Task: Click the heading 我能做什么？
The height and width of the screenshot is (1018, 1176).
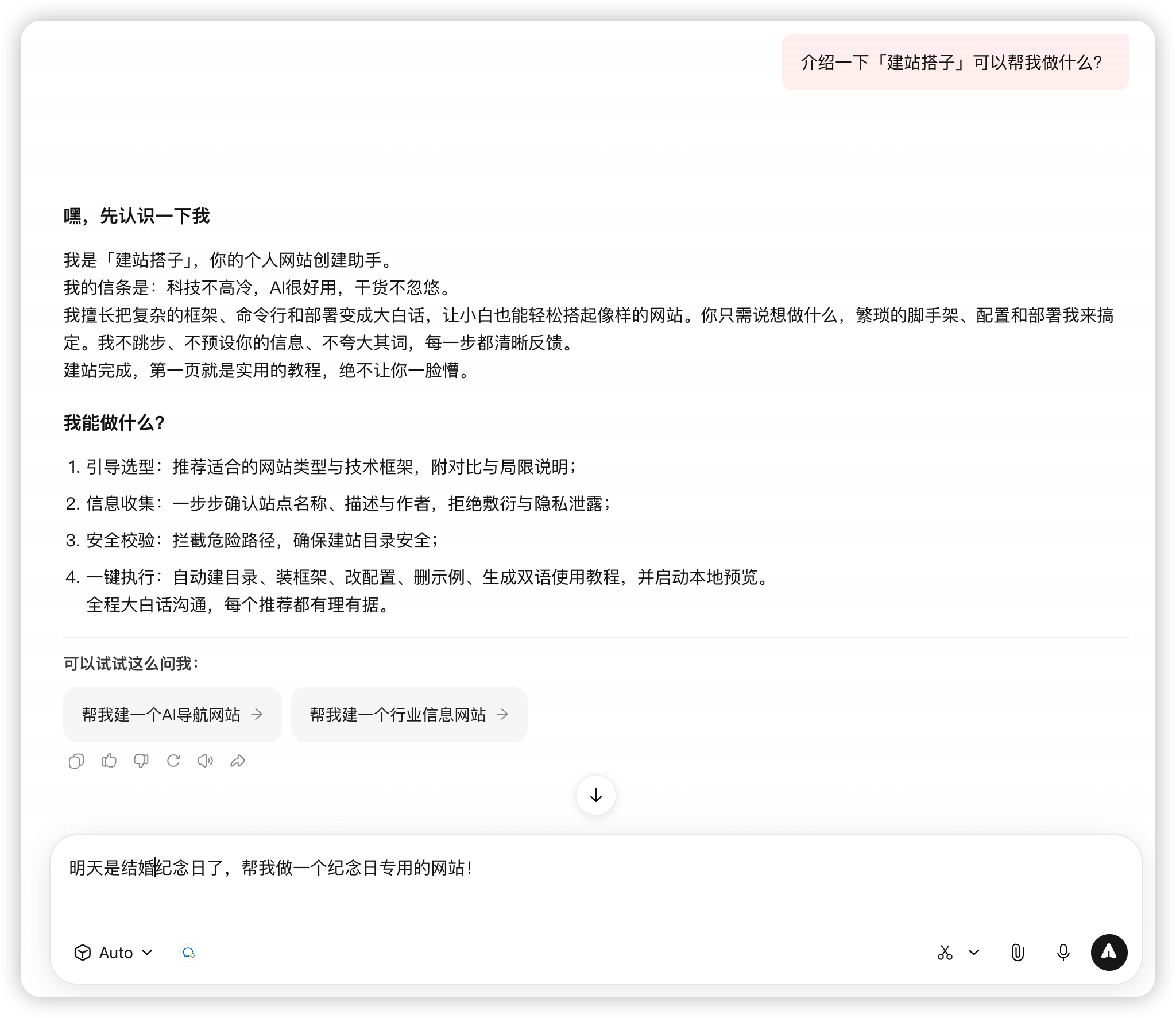Action: tap(114, 423)
